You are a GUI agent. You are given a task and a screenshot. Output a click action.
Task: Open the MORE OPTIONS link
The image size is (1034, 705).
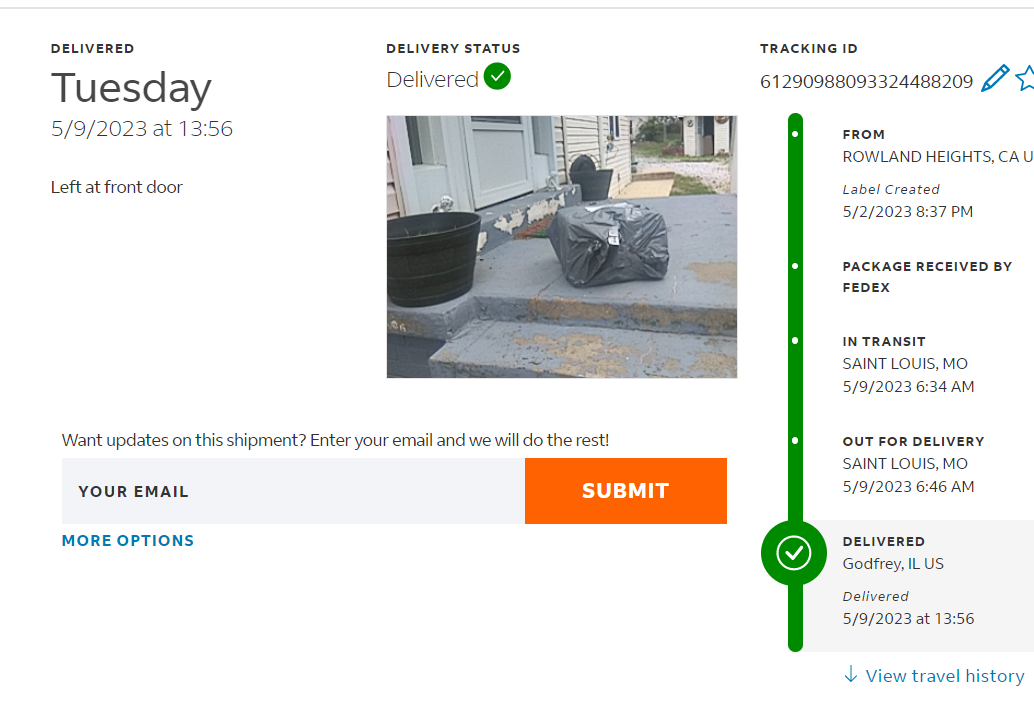pos(128,540)
